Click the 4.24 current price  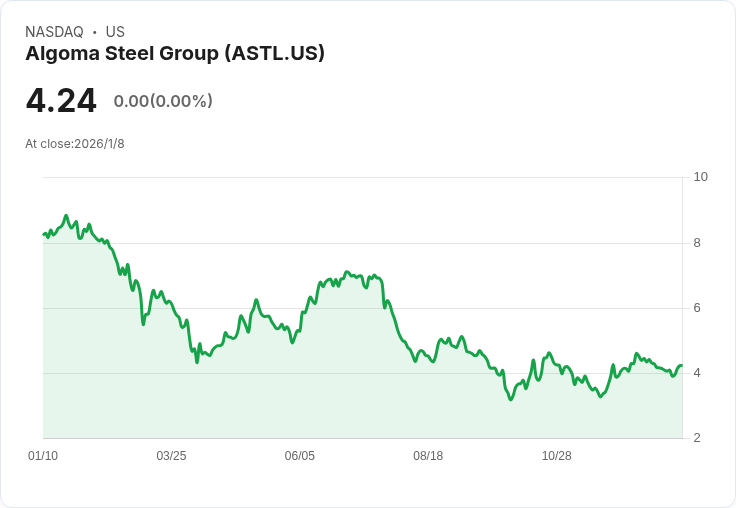61,101
